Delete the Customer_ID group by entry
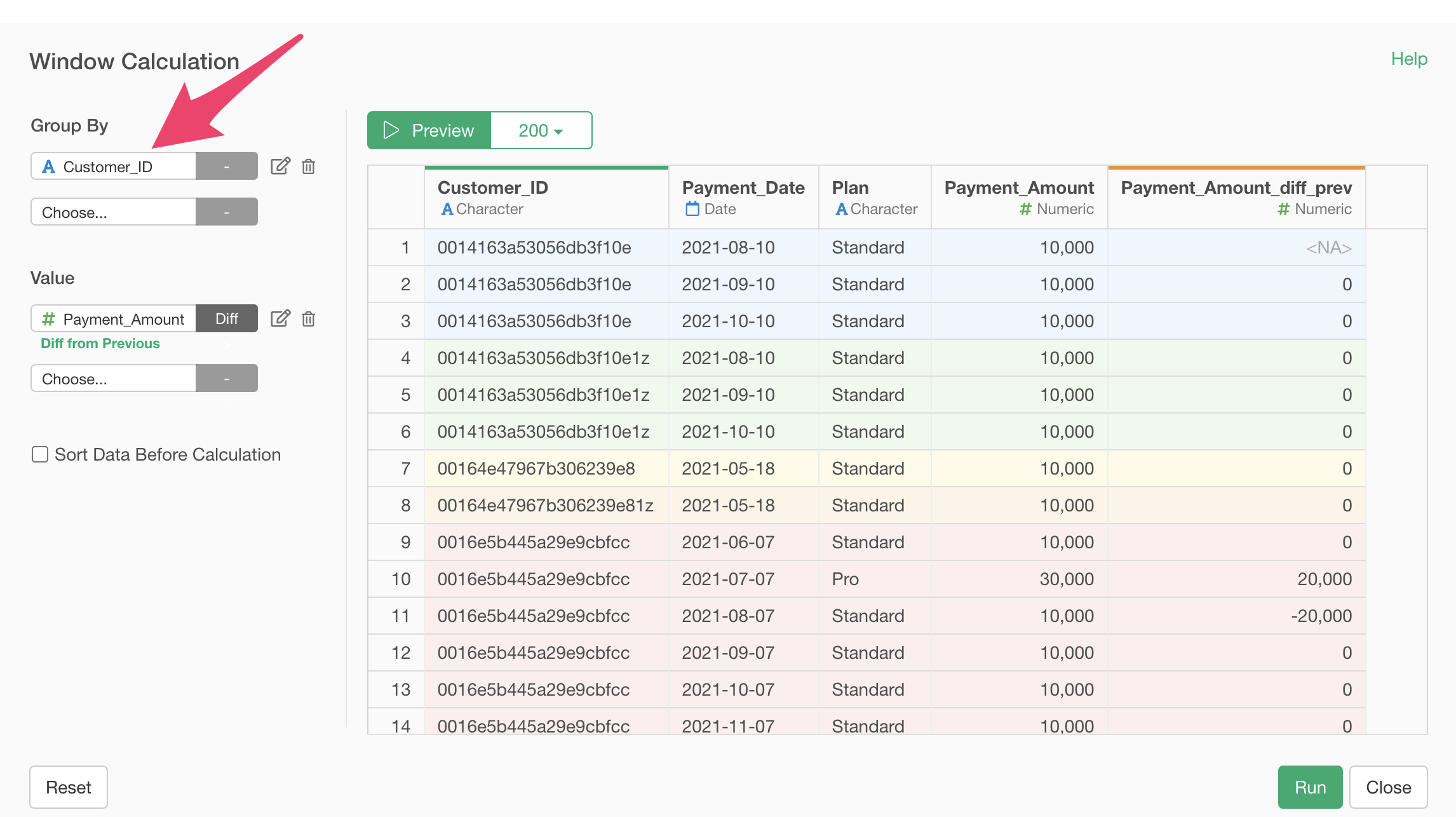1456x817 pixels. pyautogui.click(x=308, y=166)
